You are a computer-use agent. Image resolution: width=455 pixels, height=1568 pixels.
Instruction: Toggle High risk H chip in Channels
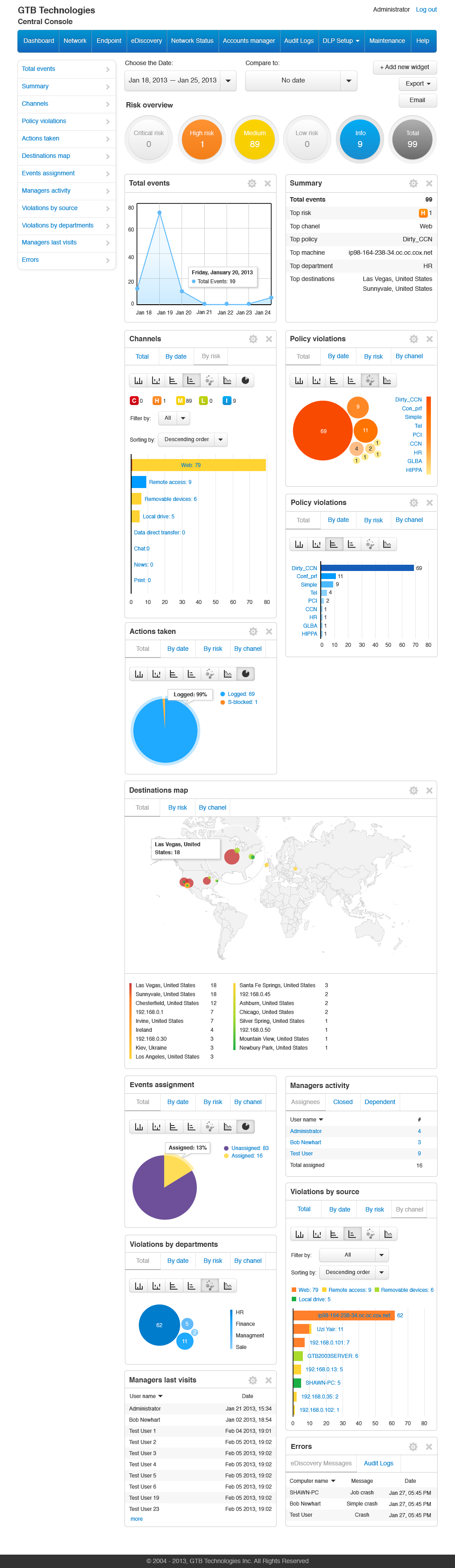coord(156,401)
